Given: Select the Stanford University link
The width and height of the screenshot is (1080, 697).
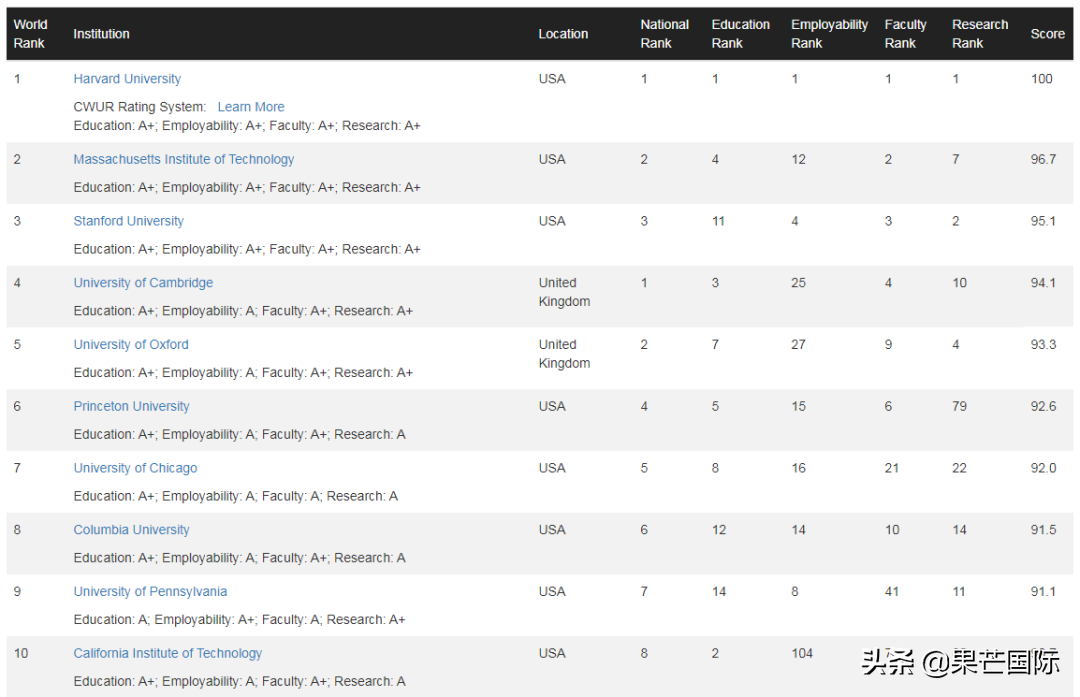Looking at the screenshot, I should [128, 221].
